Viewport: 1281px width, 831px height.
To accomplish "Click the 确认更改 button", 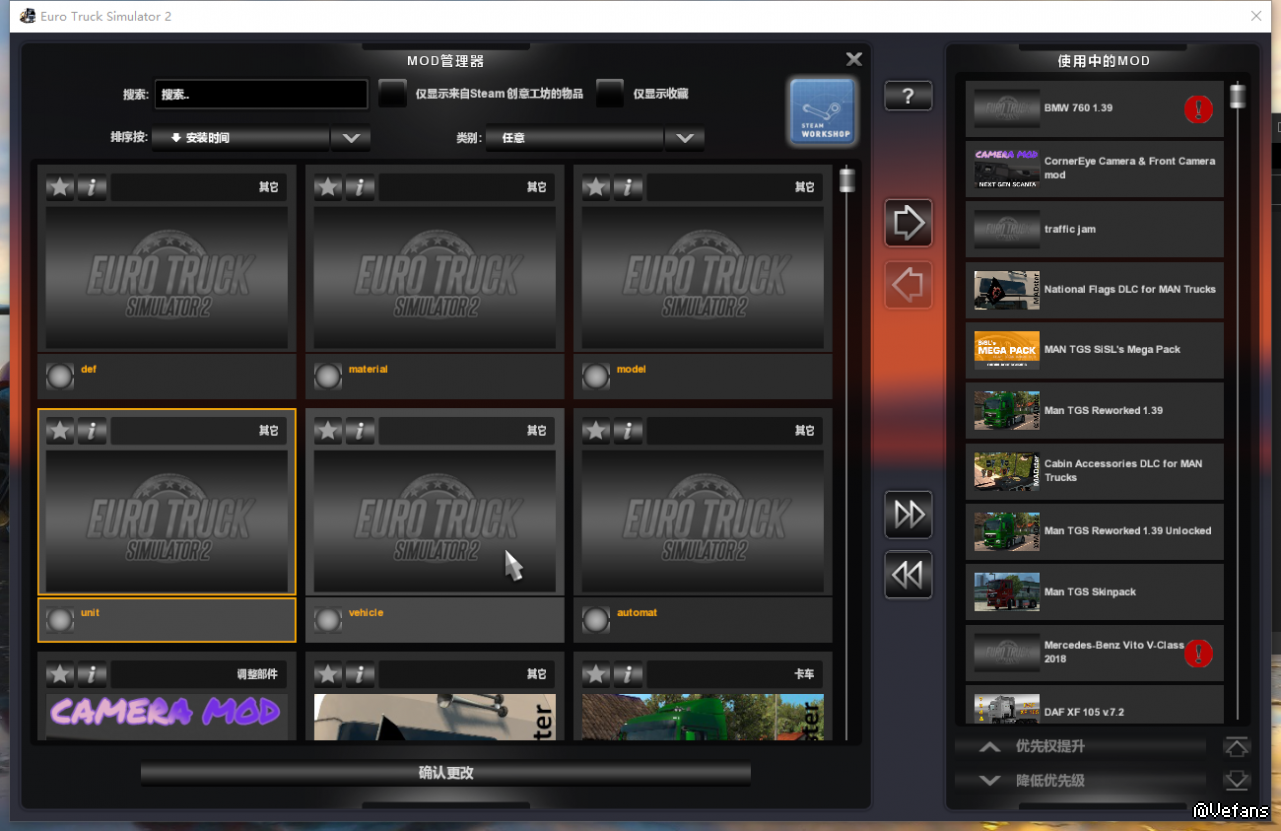I will pyautogui.click(x=446, y=773).
